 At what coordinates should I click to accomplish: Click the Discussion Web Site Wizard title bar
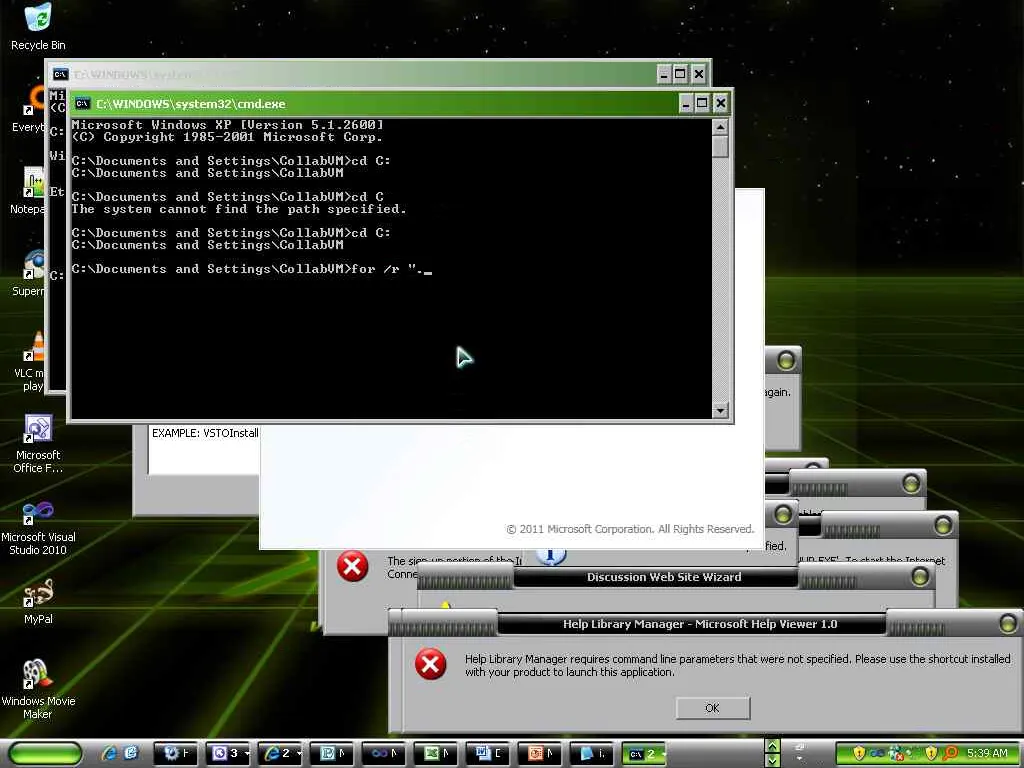click(664, 577)
